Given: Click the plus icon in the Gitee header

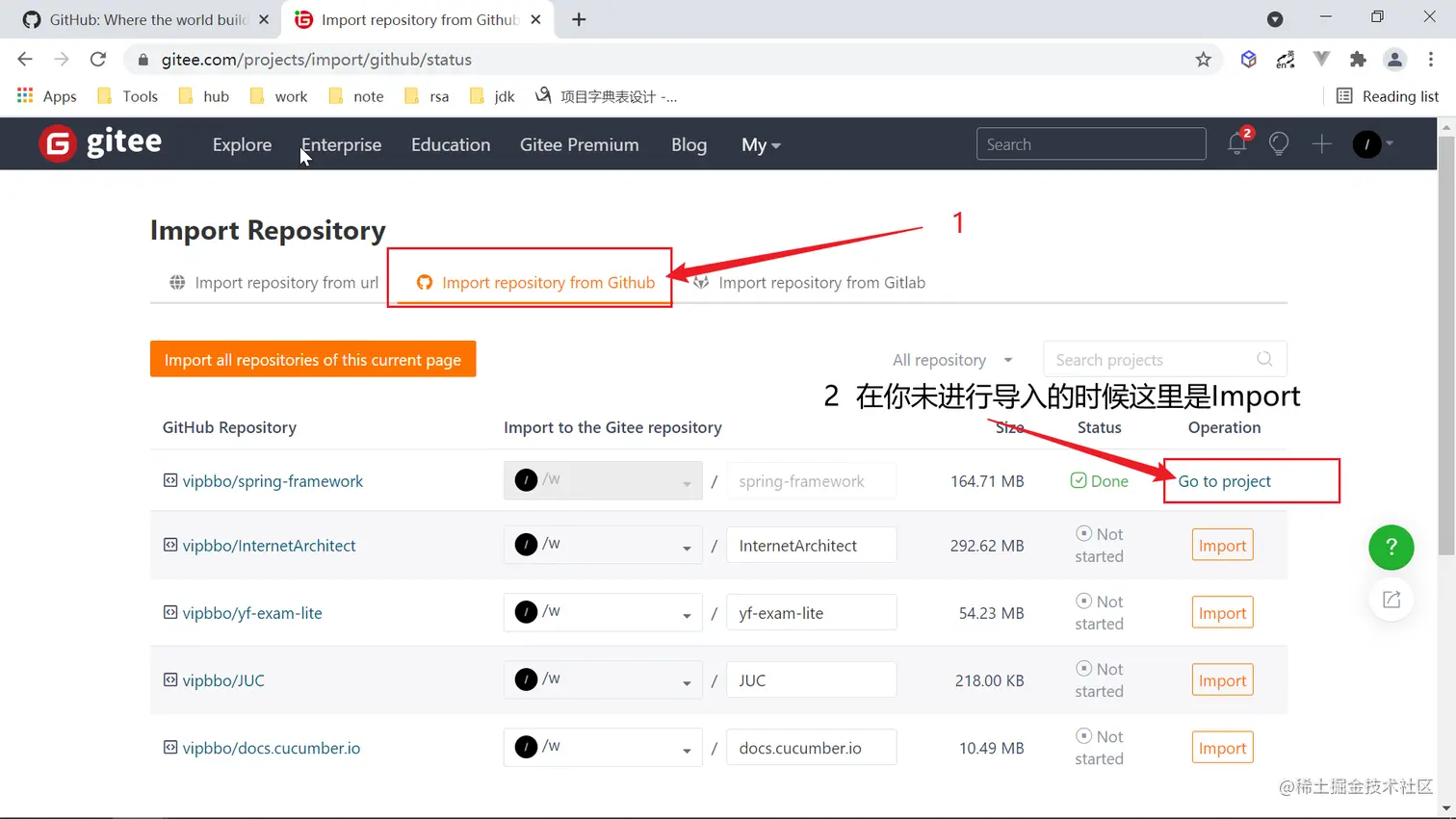Looking at the screenshot, I should (1321, 144).
